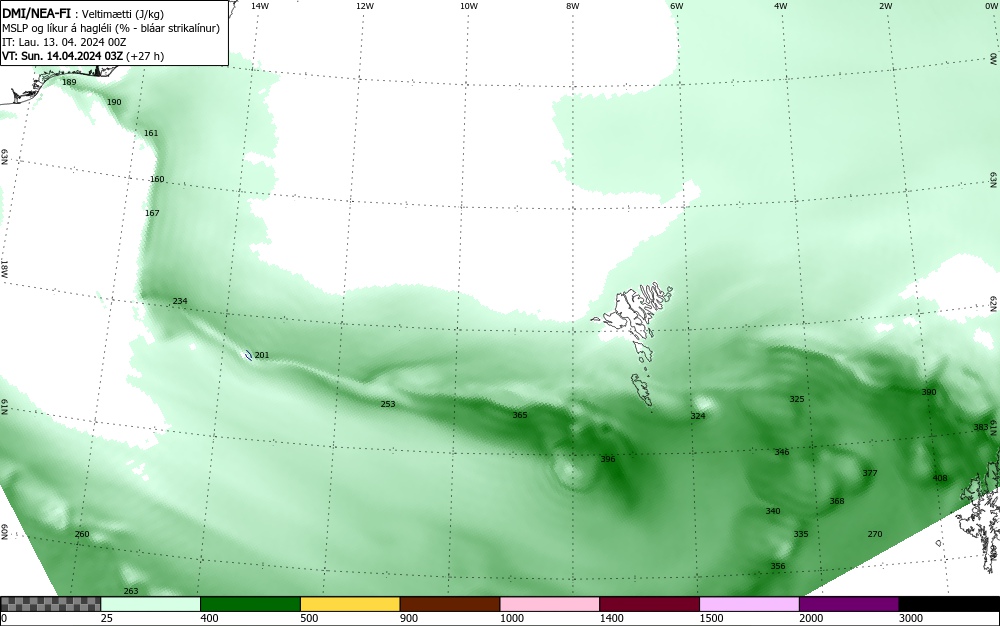Click the 62N latitude label
1000x626 pixels.
coord(993,303)
